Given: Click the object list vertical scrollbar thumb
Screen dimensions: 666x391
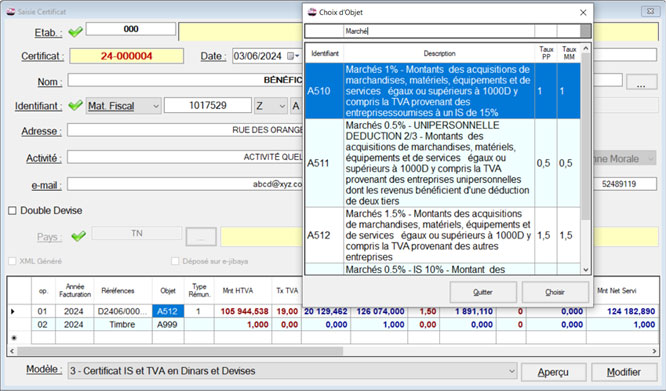Looking at the screenshot, I should tap(586, 136).
